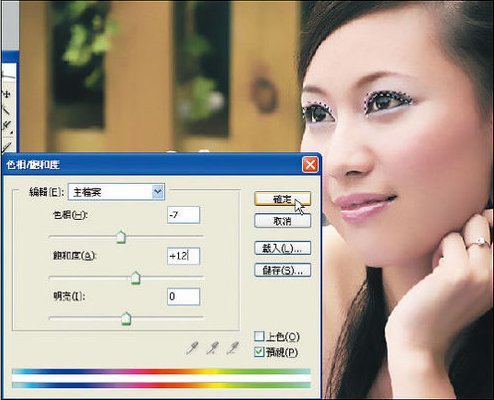Screen dimensions: 494x400
Task: Click the 色相 hue value field
Action: (183, 215)
